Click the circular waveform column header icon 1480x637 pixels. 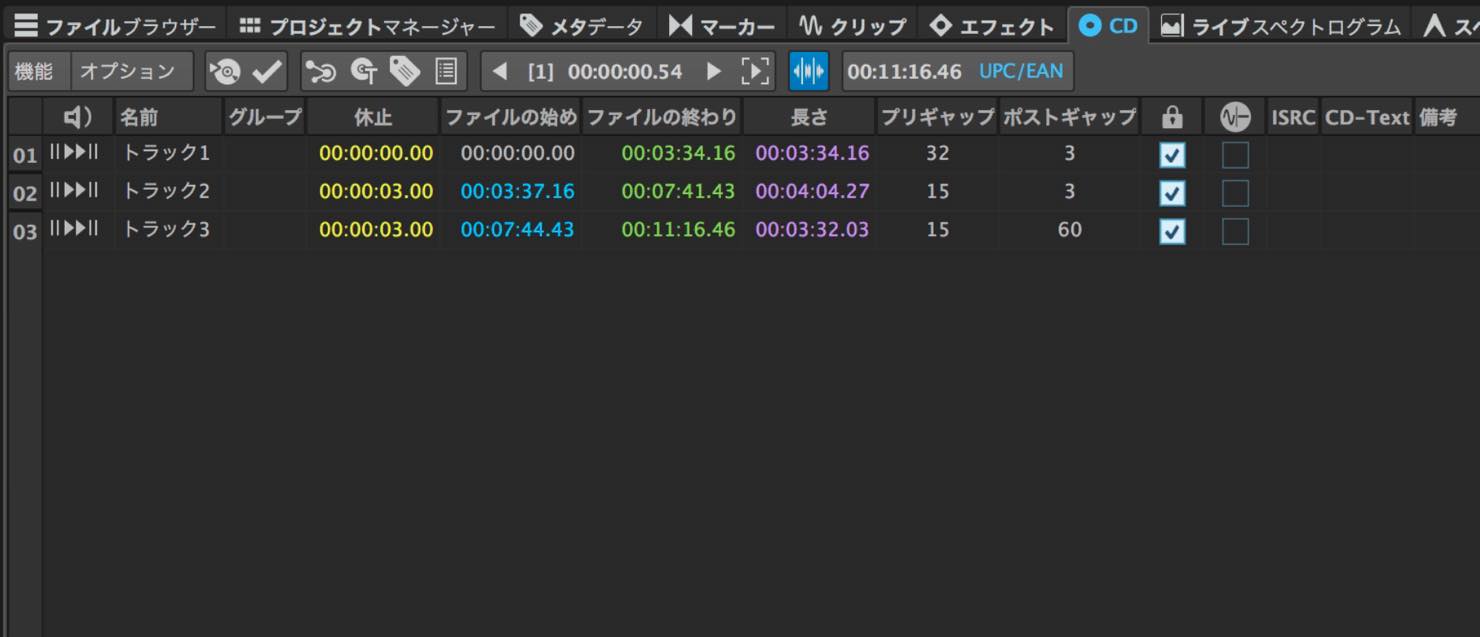pyautogui.click(x=1235, y=117)
